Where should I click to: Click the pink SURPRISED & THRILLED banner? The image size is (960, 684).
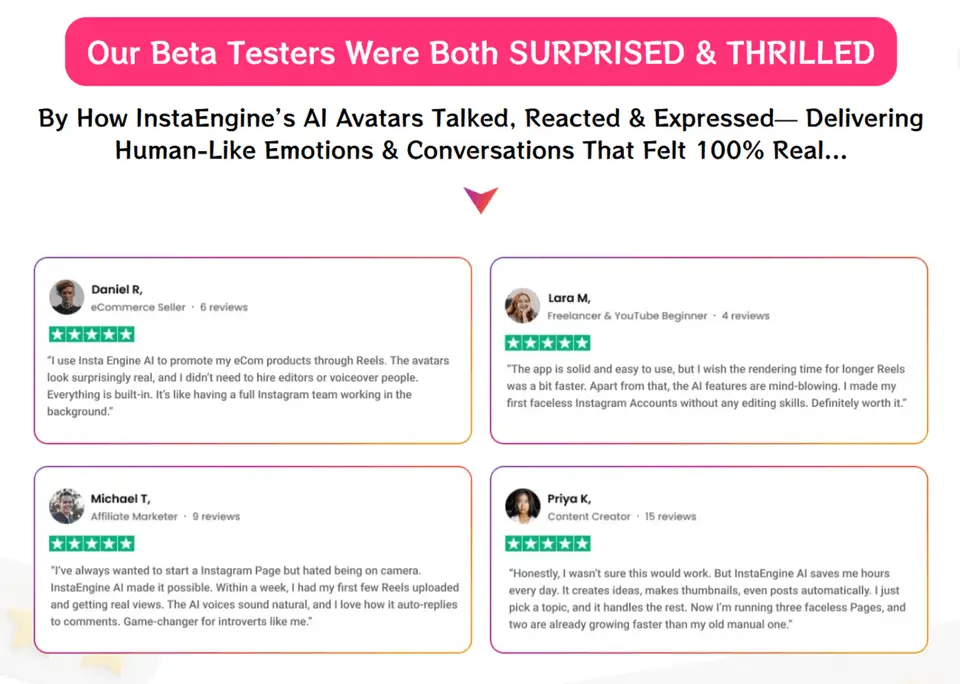pos(480,52)
